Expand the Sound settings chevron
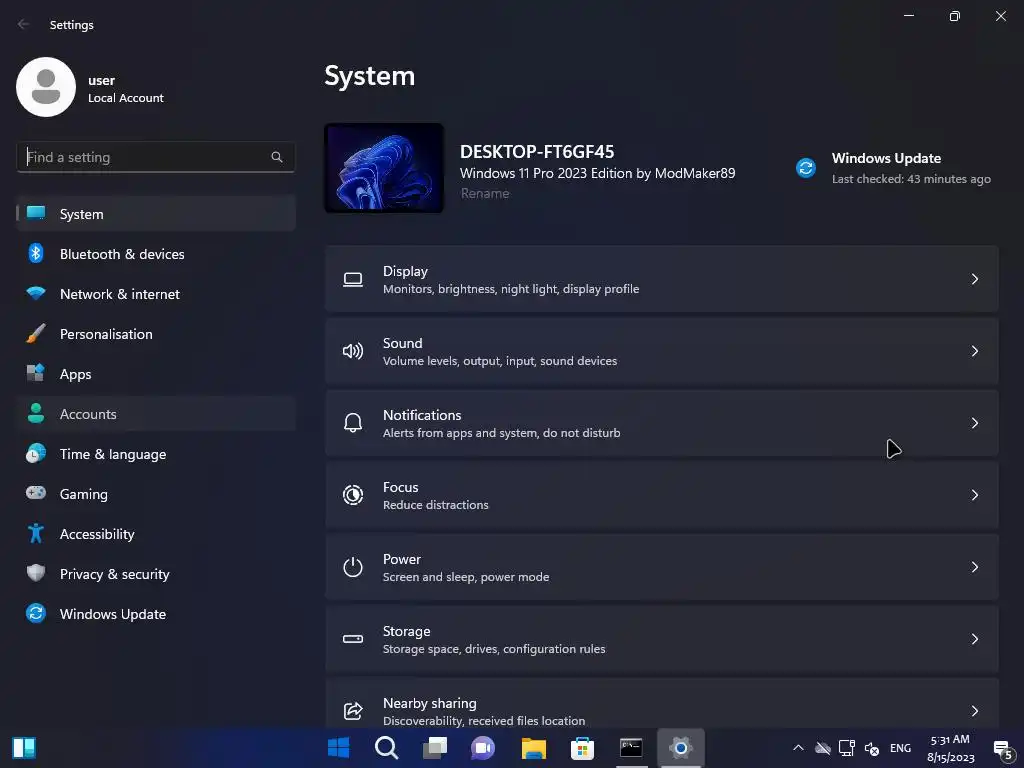This screenshot has height=768, width=1024. pos(974,351)
